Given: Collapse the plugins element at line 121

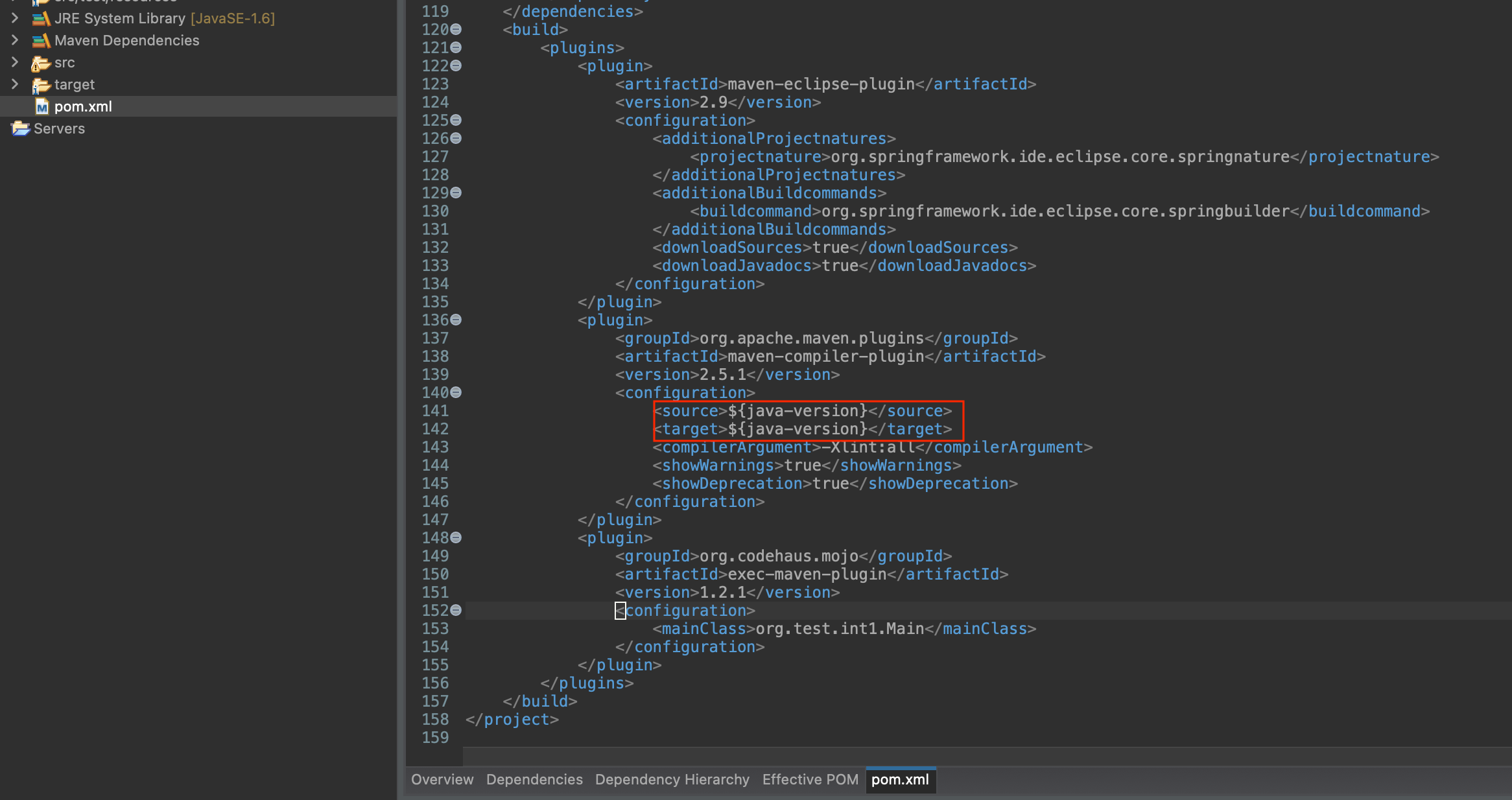Looking at the screenshot, I should (456, 47).
